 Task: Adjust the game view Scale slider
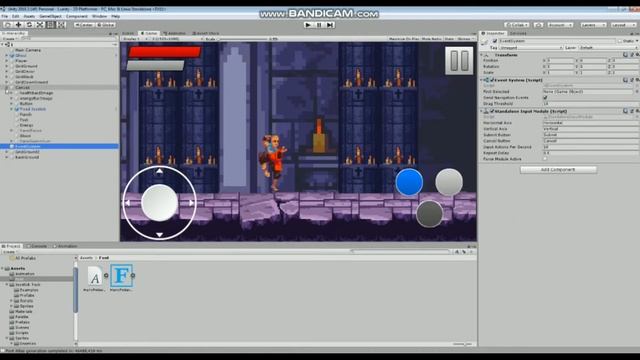[243, 39]
